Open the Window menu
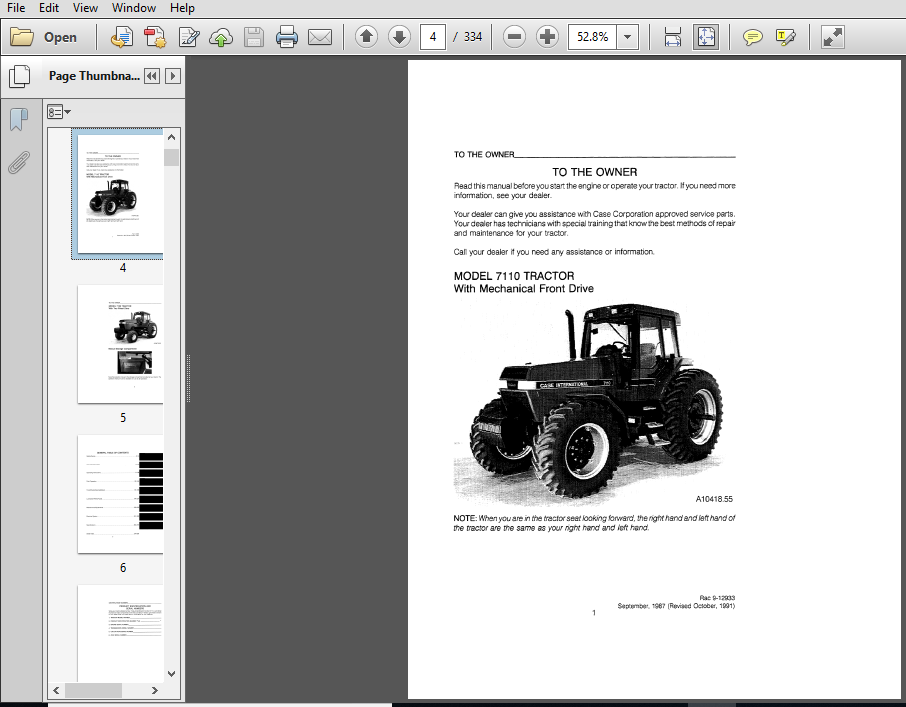Screen dimensions: 906x707 (x=133, y=8)
